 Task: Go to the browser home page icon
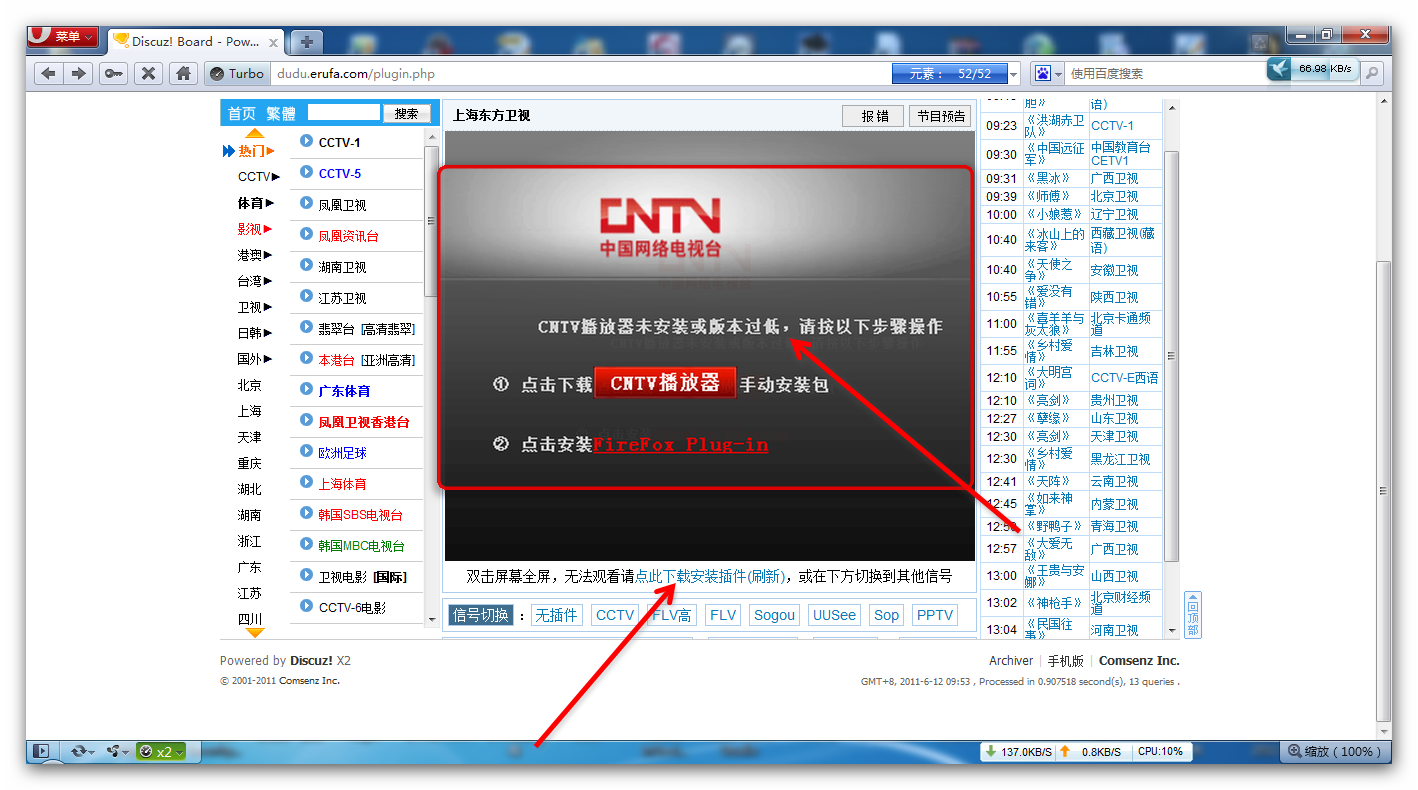click(182, 73)
